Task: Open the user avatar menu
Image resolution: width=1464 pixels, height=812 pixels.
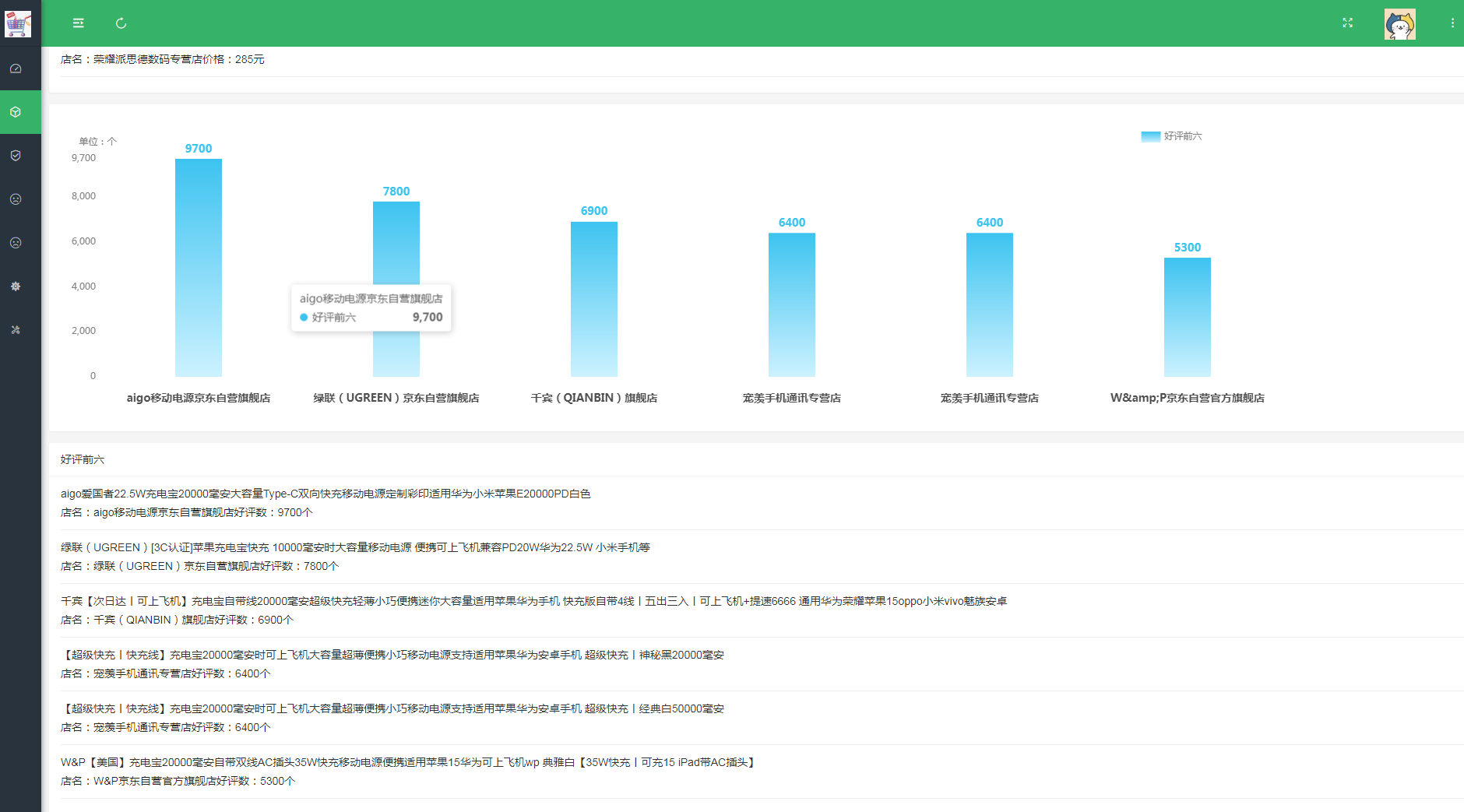Action: 1400,24
